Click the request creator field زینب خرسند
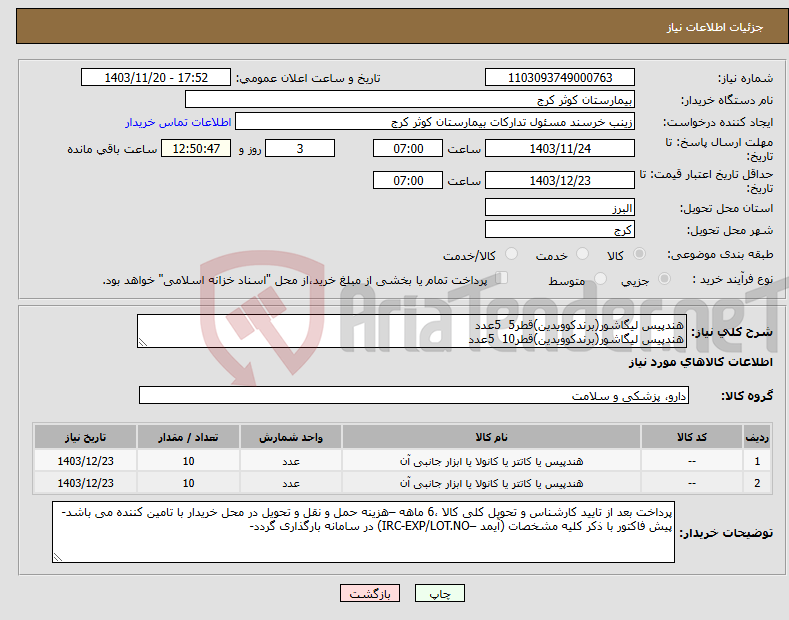The width and height of the screenshot is (789, 620). (435, 122)
